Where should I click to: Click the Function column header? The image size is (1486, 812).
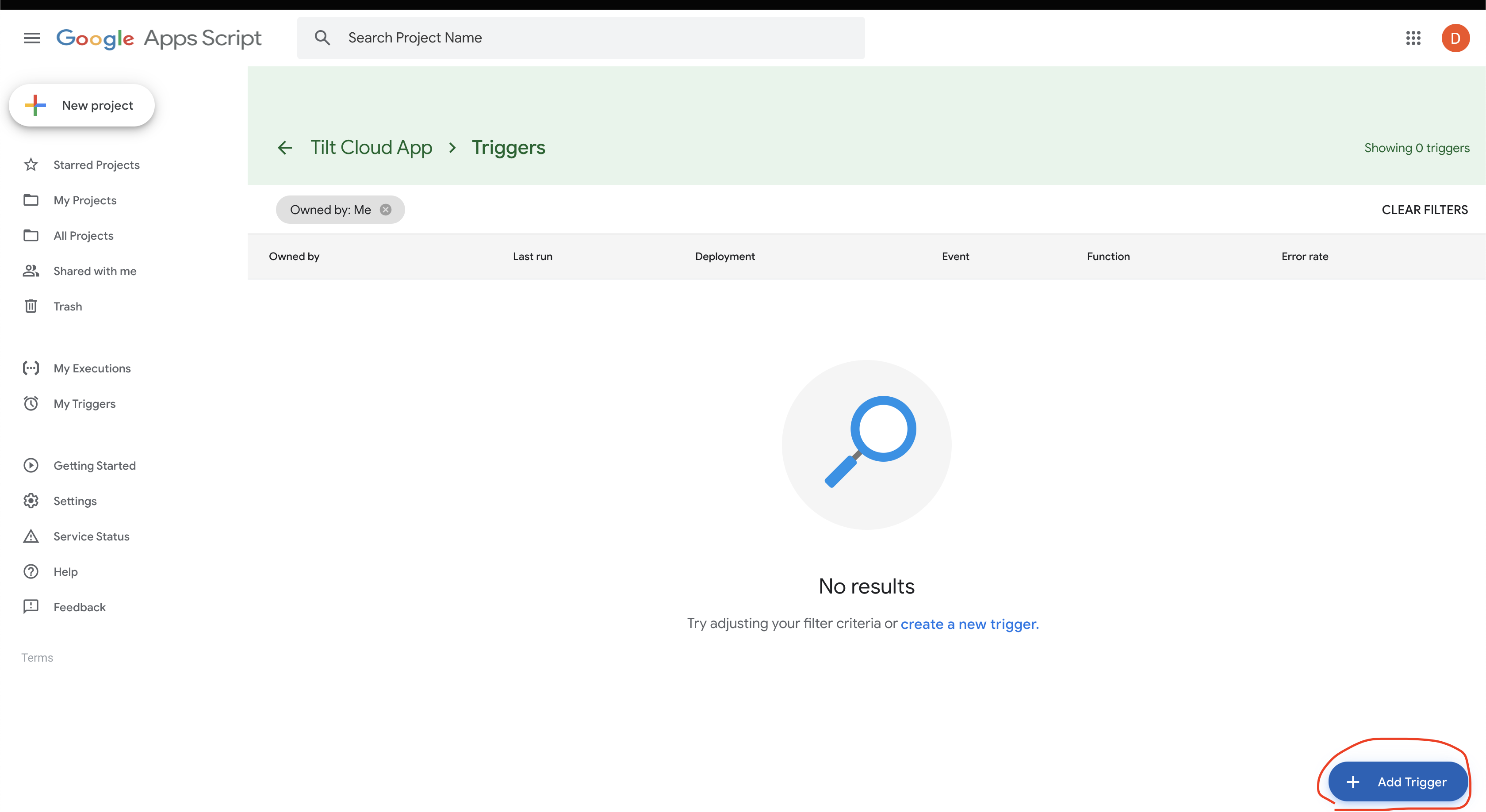pyautogui.click(x=1108, y=257)
